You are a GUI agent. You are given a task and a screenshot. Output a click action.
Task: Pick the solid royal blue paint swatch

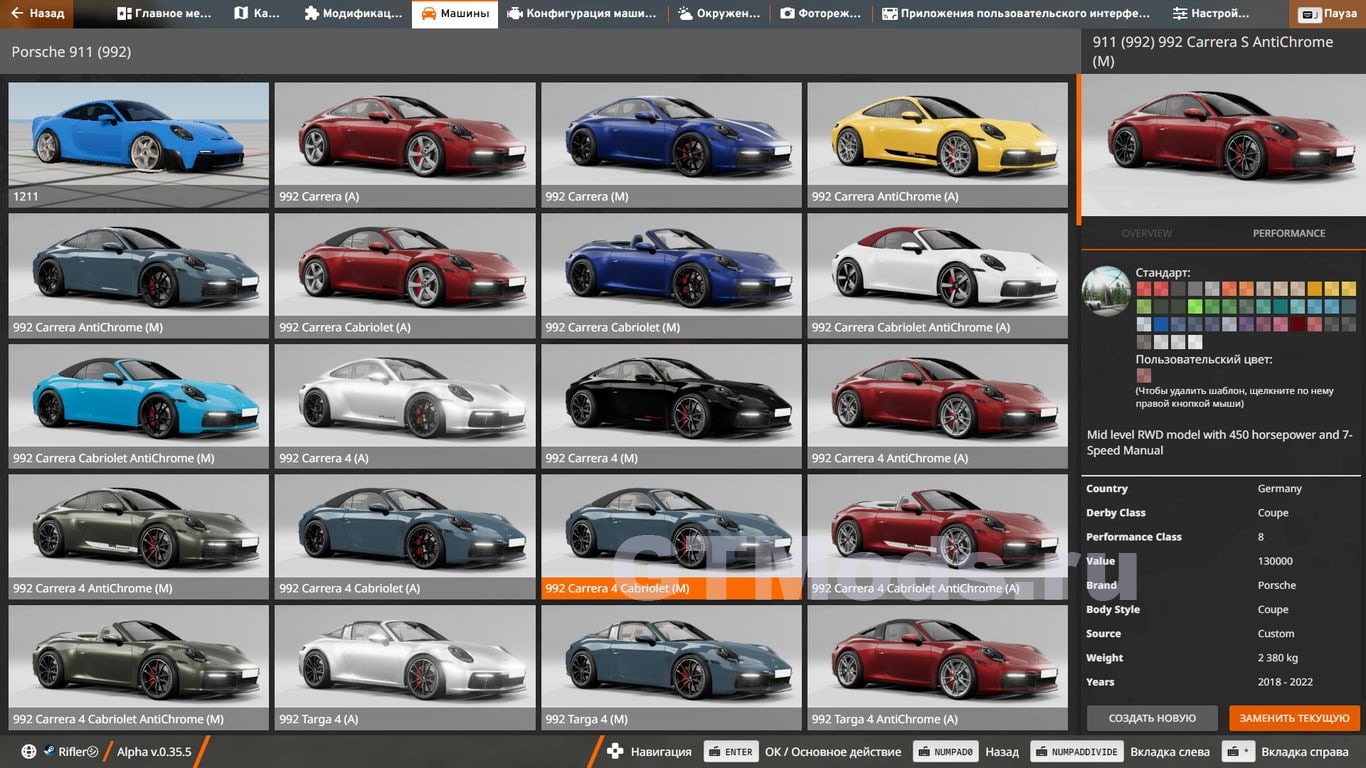point(1161,324)
